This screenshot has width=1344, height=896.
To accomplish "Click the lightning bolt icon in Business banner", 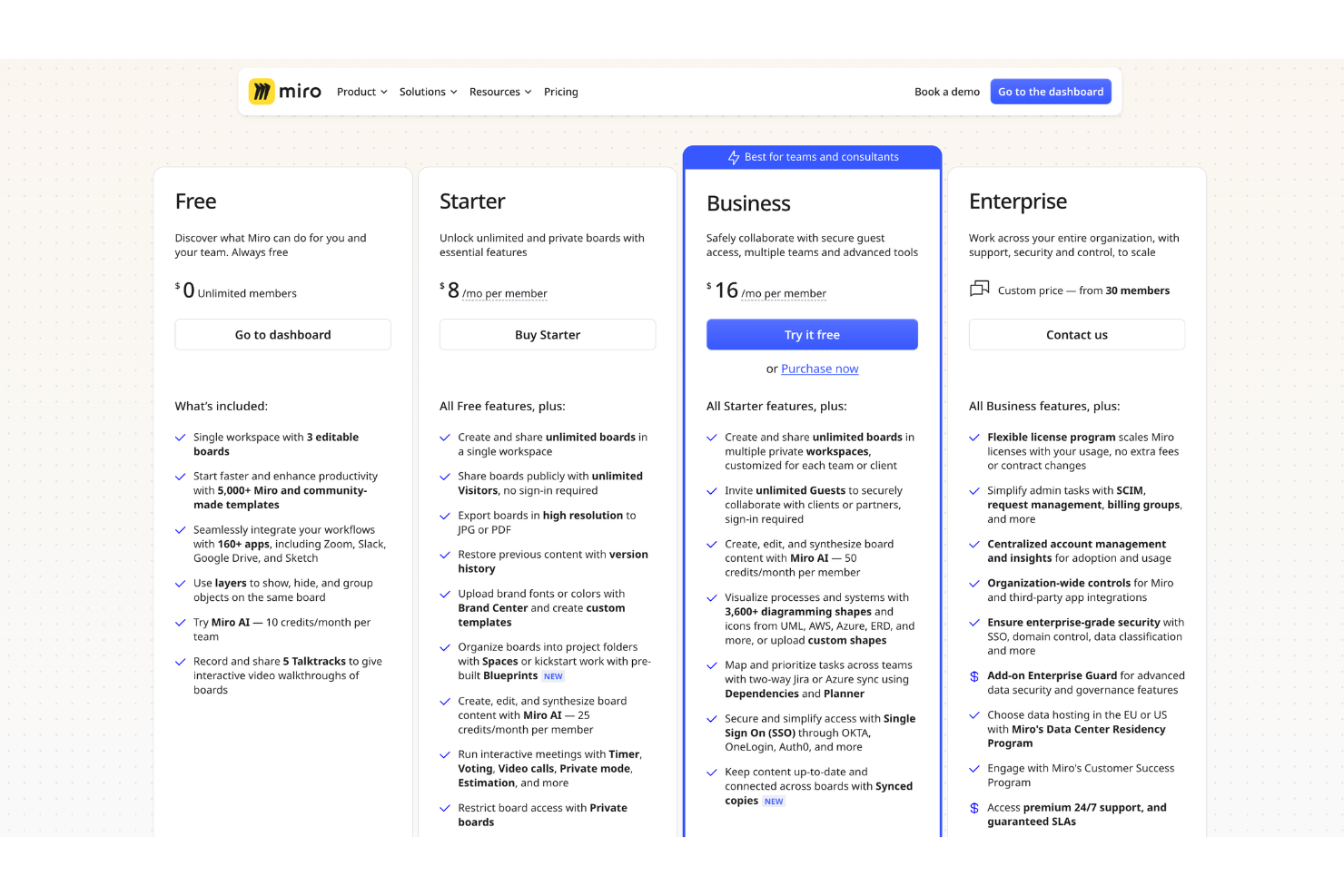I will pyautogui.click(x=734, y=157).
